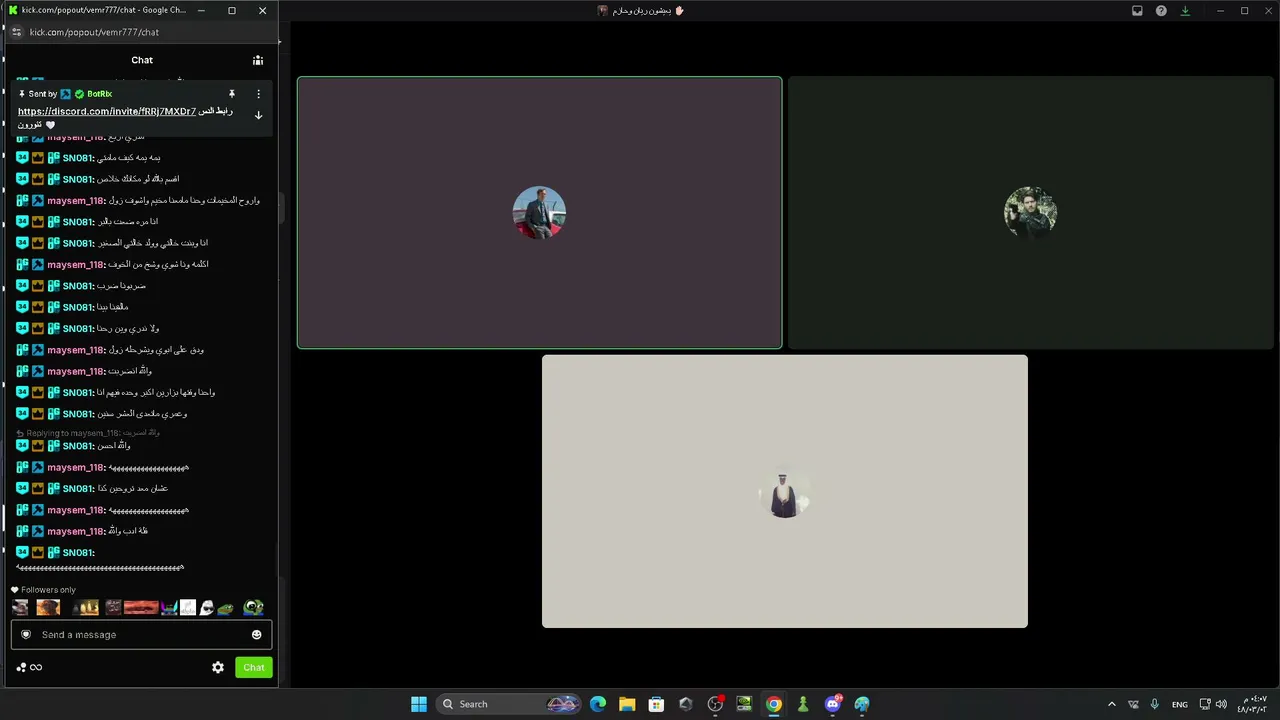Click the green download icon in the Discord title bar
Screen dimensions: 1280x720
point(1185,11)
